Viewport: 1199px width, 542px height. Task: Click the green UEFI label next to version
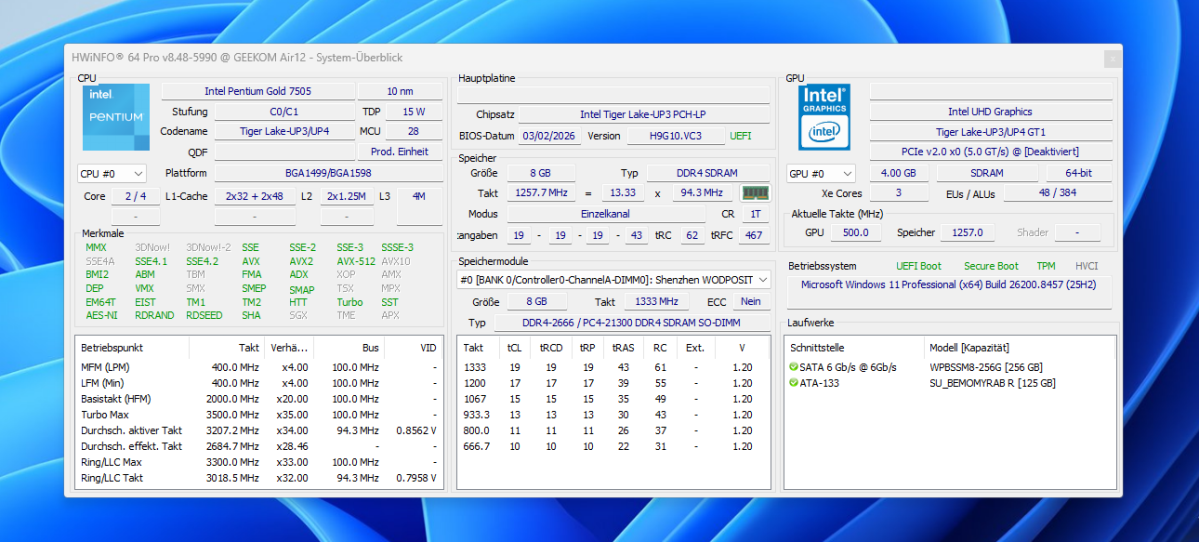(x=740, y=136)
